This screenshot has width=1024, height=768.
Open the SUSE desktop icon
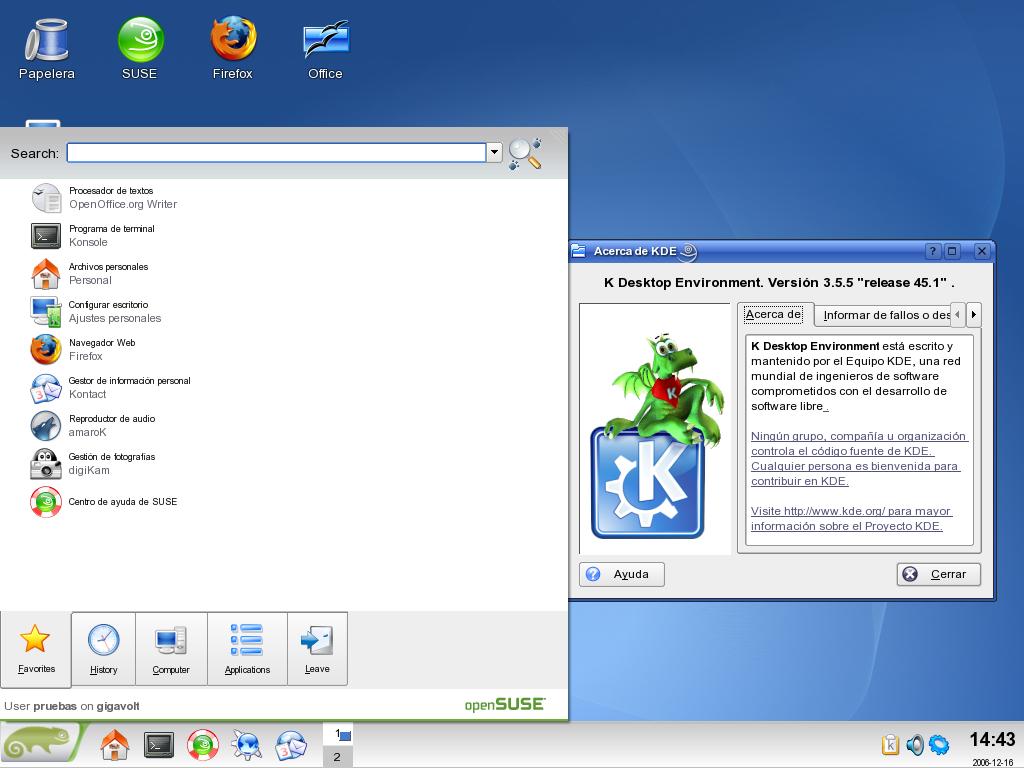click(140, 49)
